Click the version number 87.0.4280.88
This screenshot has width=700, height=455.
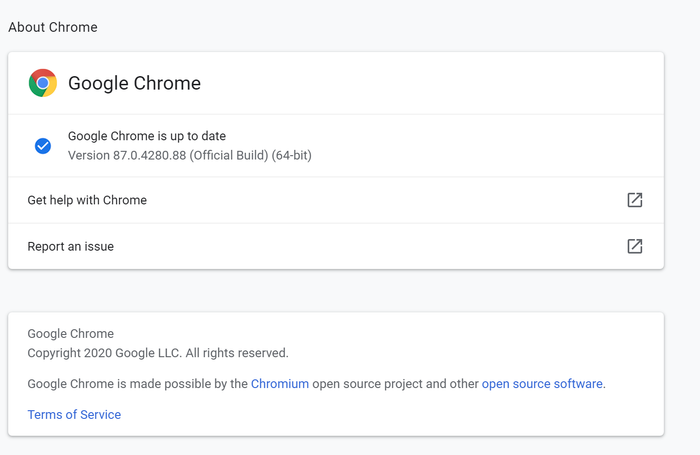point(150,155)
